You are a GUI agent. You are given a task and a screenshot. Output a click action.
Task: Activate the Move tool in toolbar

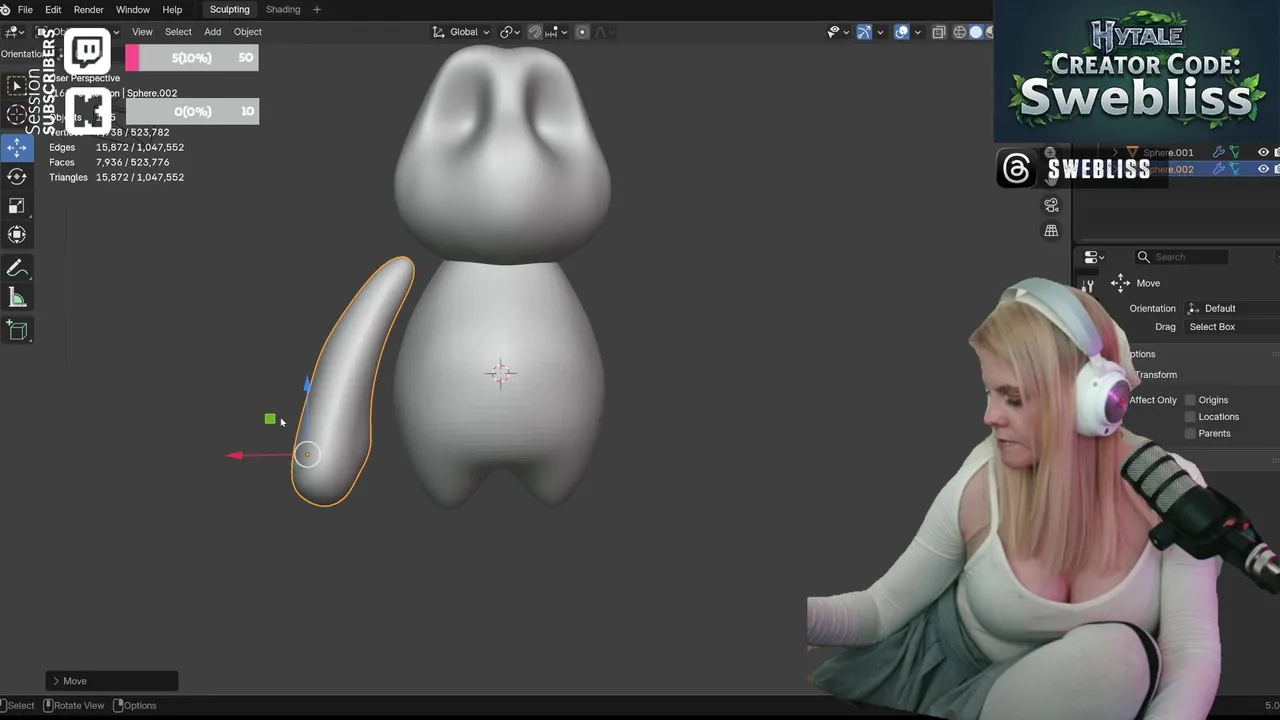pyautogui.click(x=17, y=148)
